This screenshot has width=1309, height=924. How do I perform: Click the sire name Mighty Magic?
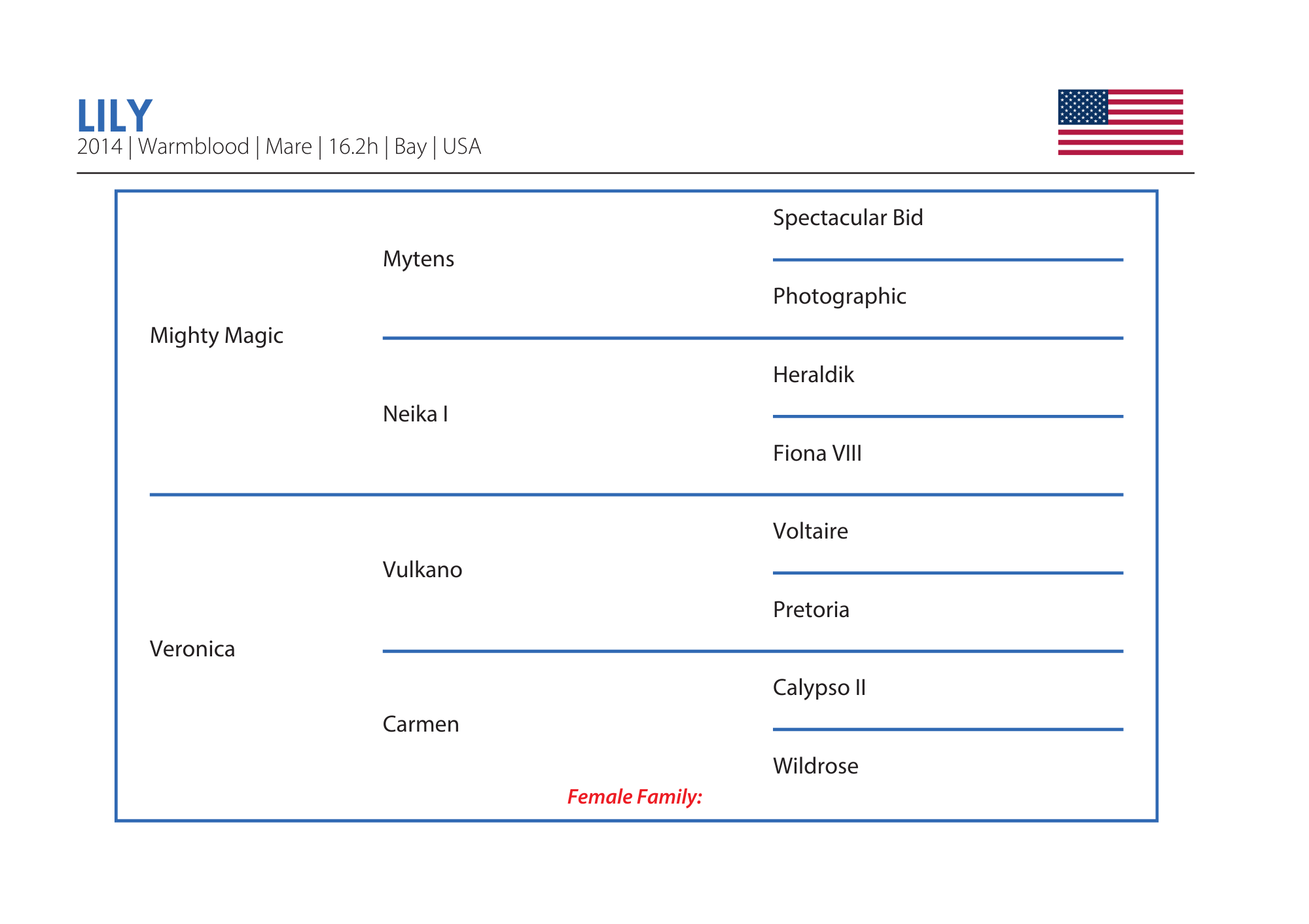pyautogui.click(x=216, y=336)
